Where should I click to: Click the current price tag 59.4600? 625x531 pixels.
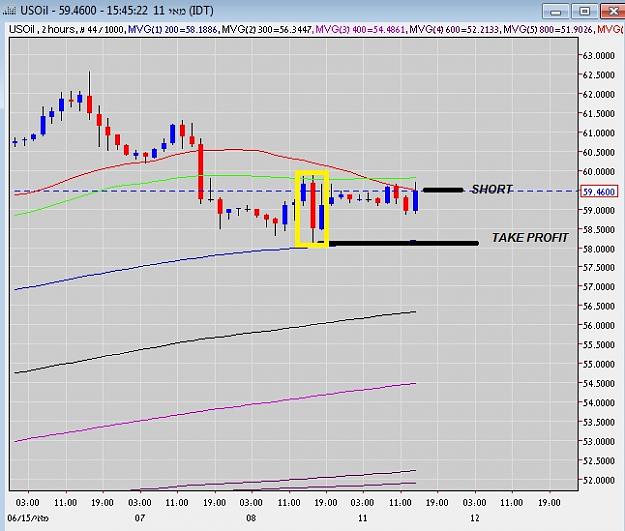(x=599, y=192)
